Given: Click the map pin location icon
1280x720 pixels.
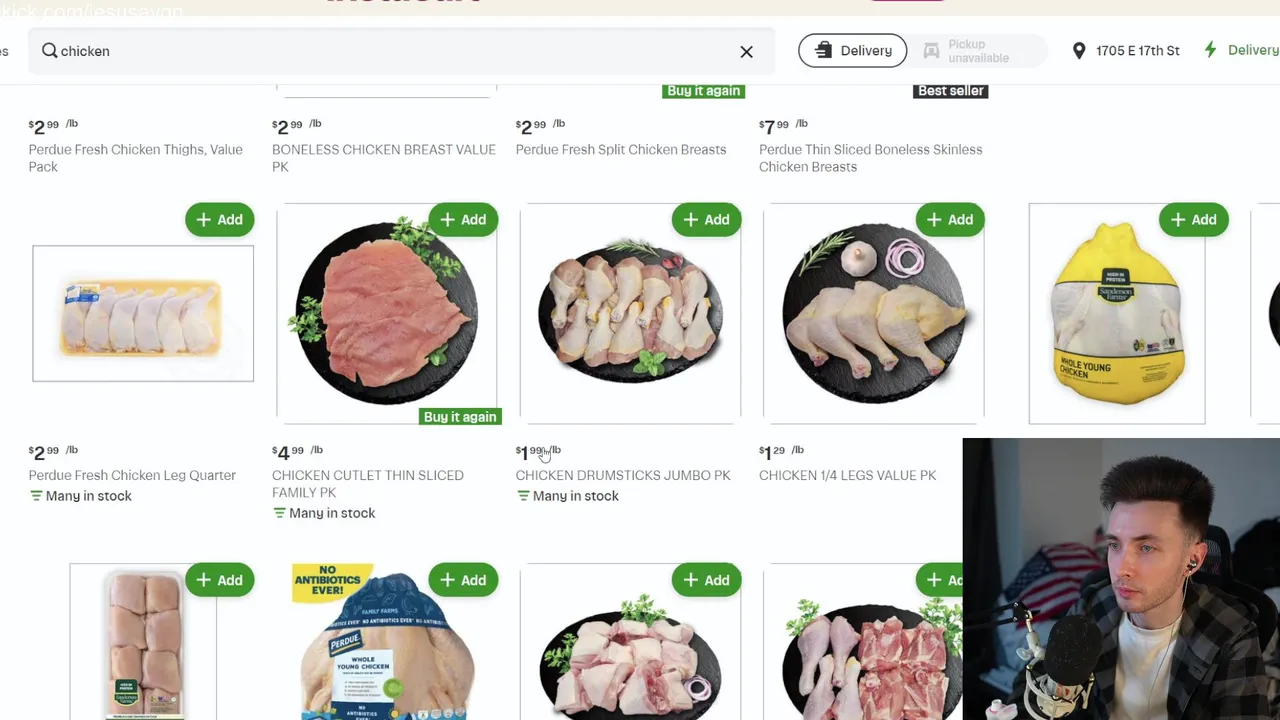Looking at the screenshot, I should (x=1079, y=51).
